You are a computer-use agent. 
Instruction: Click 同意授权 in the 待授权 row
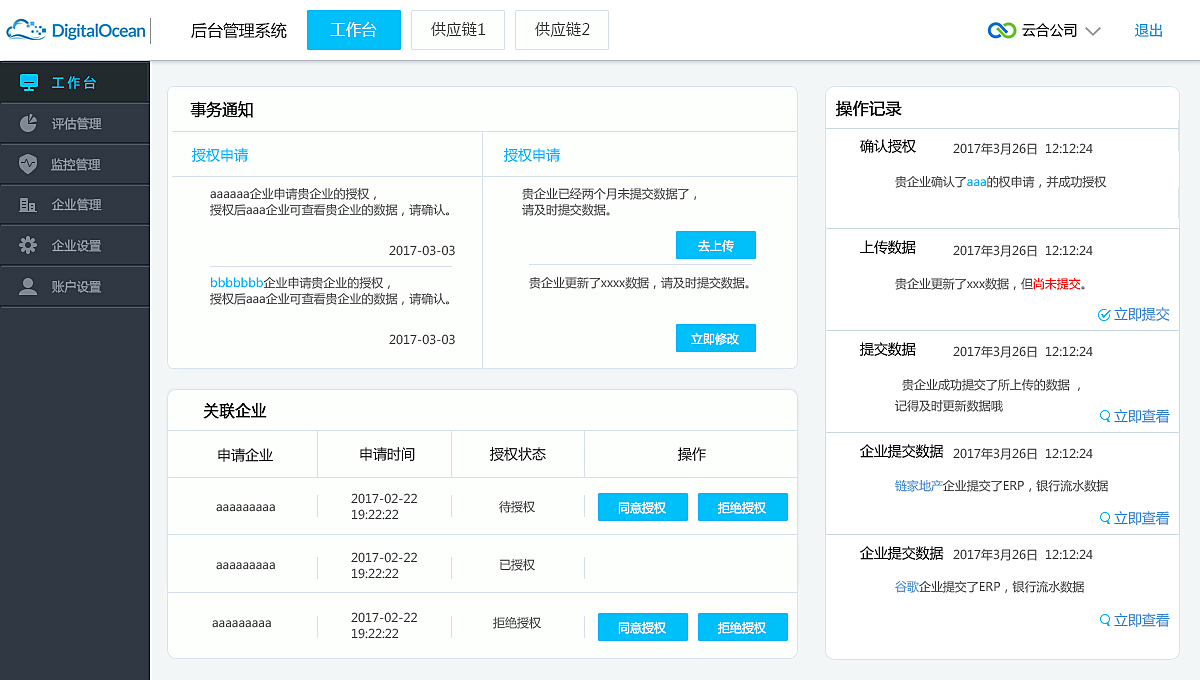point(643,507)
